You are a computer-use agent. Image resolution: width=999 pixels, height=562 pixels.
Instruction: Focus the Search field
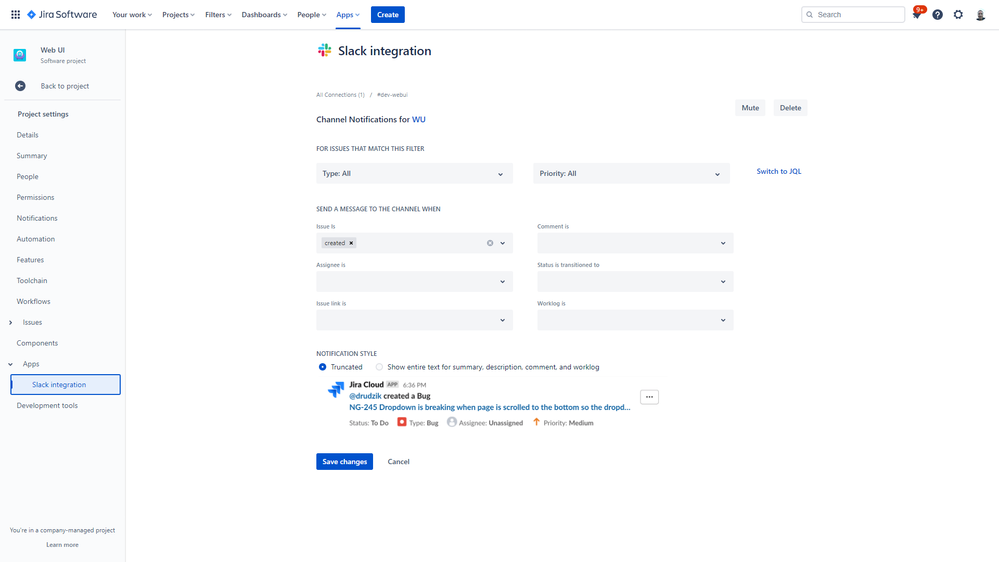pyautogui.click(x=852, y=14)
